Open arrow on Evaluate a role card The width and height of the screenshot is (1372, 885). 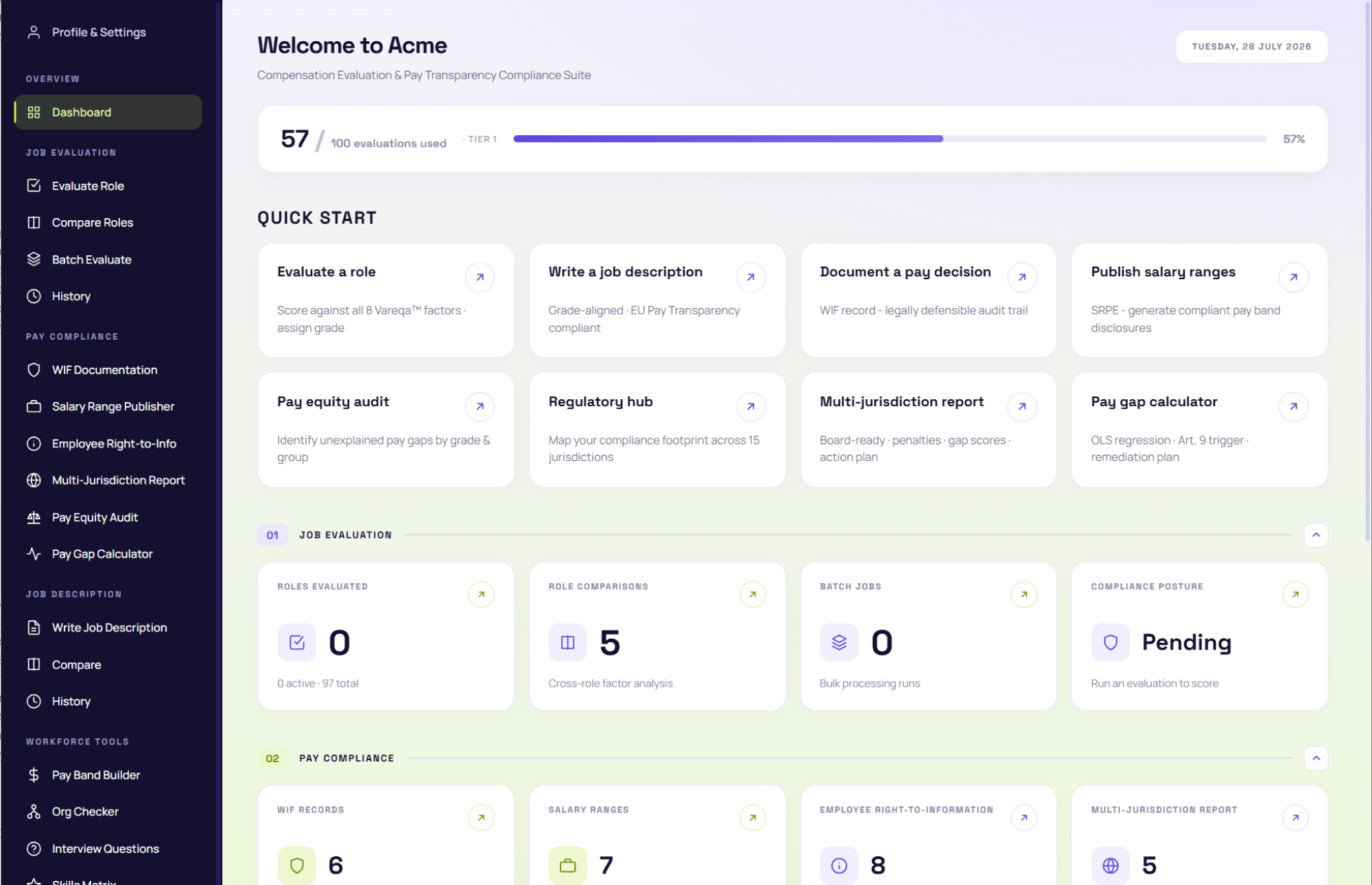480,277
